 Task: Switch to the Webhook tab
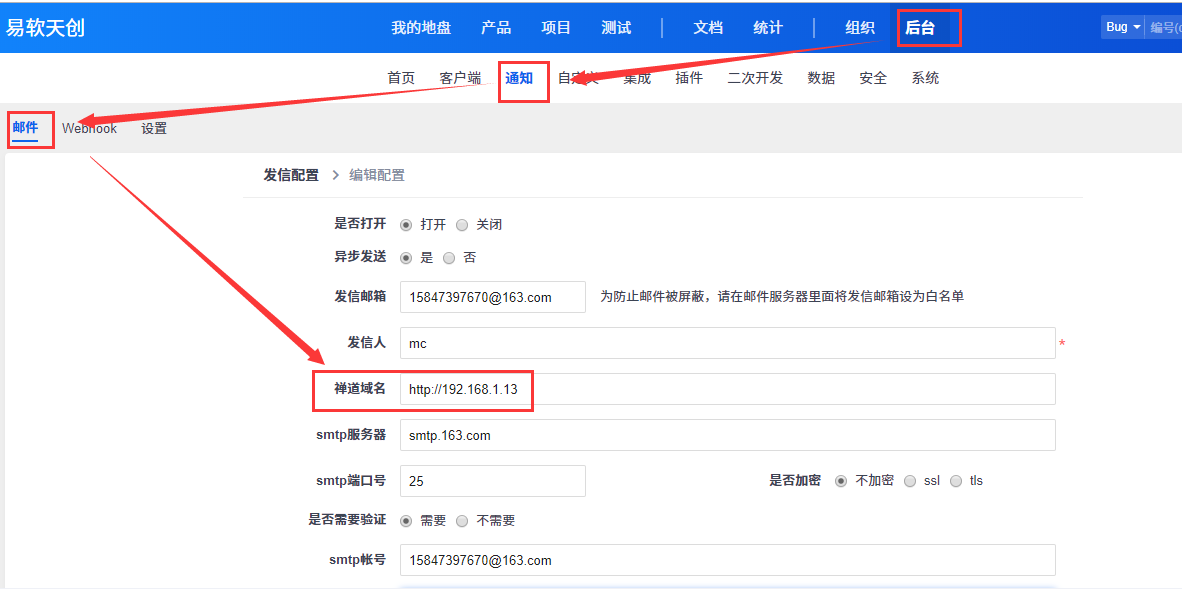pos(90,128)
